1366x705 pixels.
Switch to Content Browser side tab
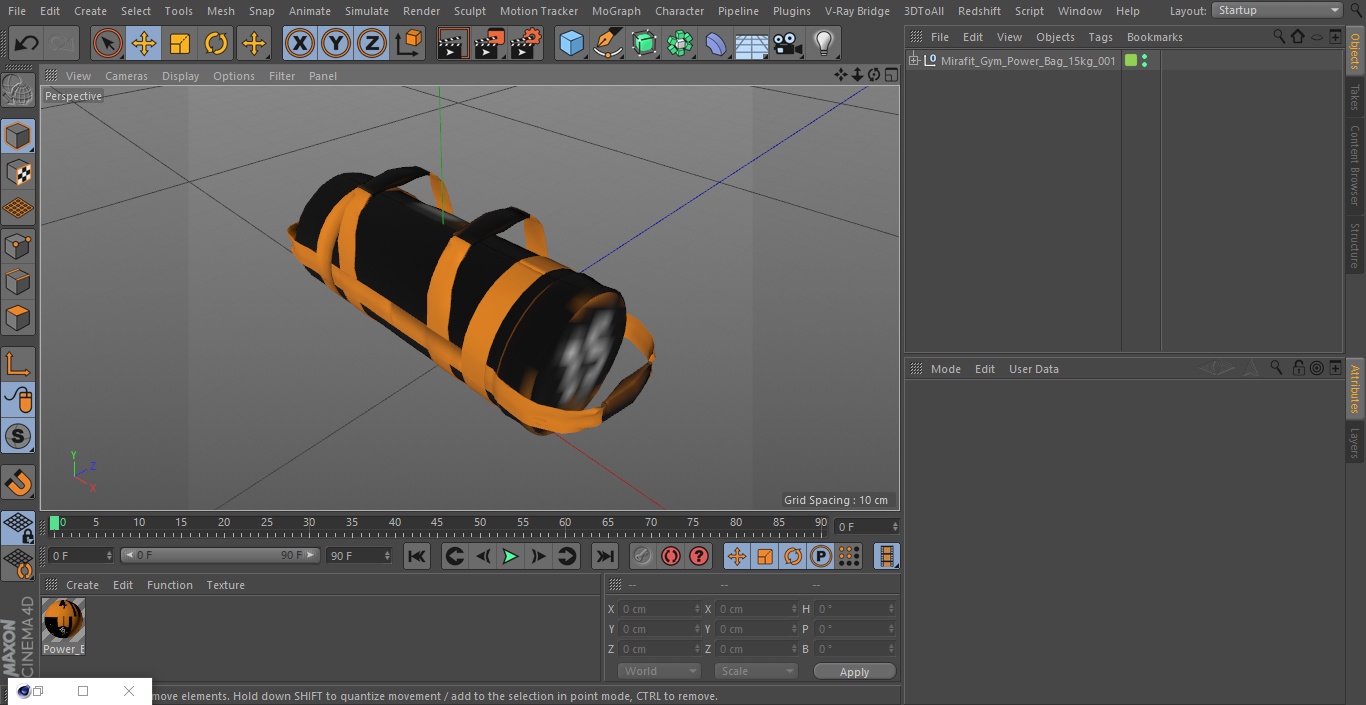[x=1355, y=165]
